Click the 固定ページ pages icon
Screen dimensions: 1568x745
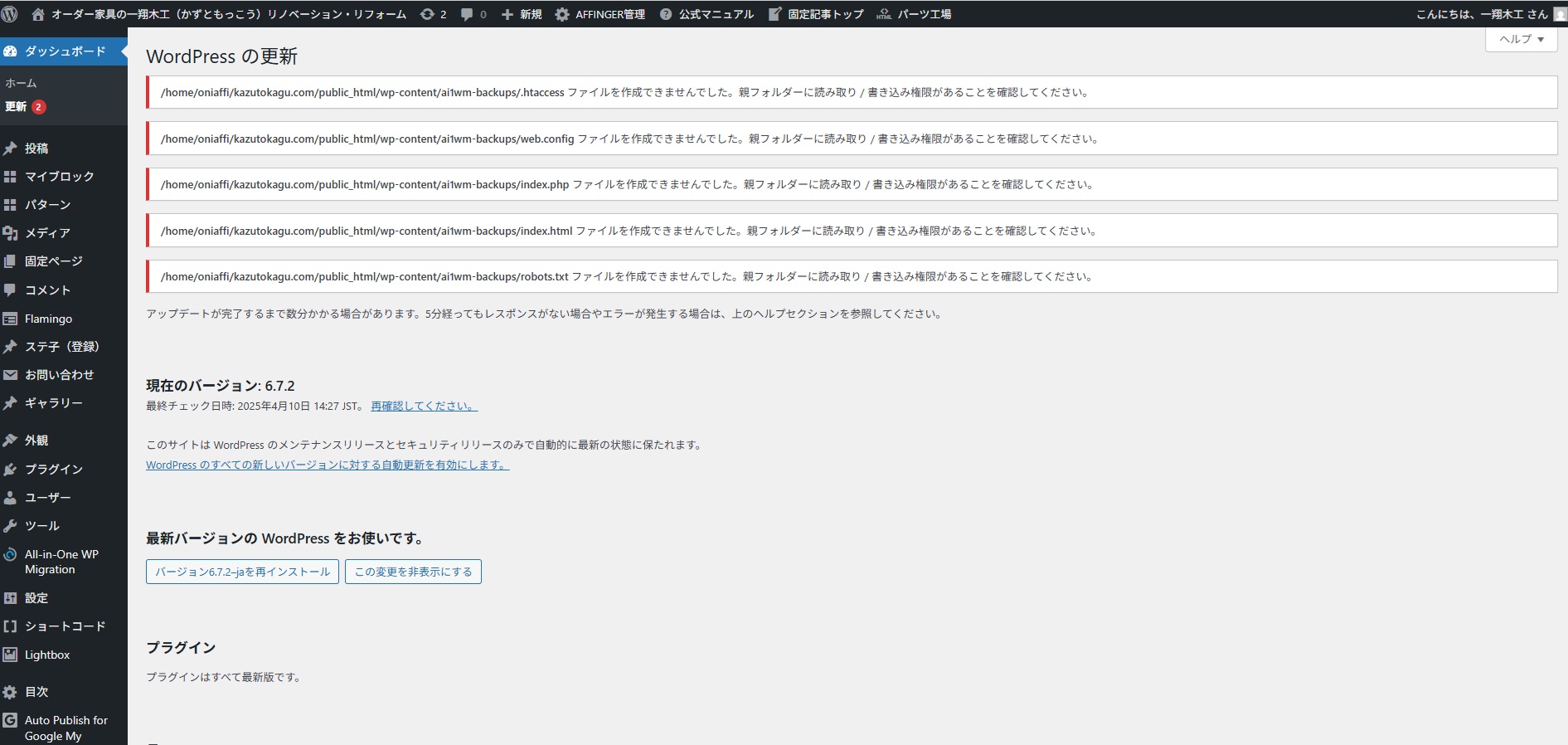click(x=10, y=261)
